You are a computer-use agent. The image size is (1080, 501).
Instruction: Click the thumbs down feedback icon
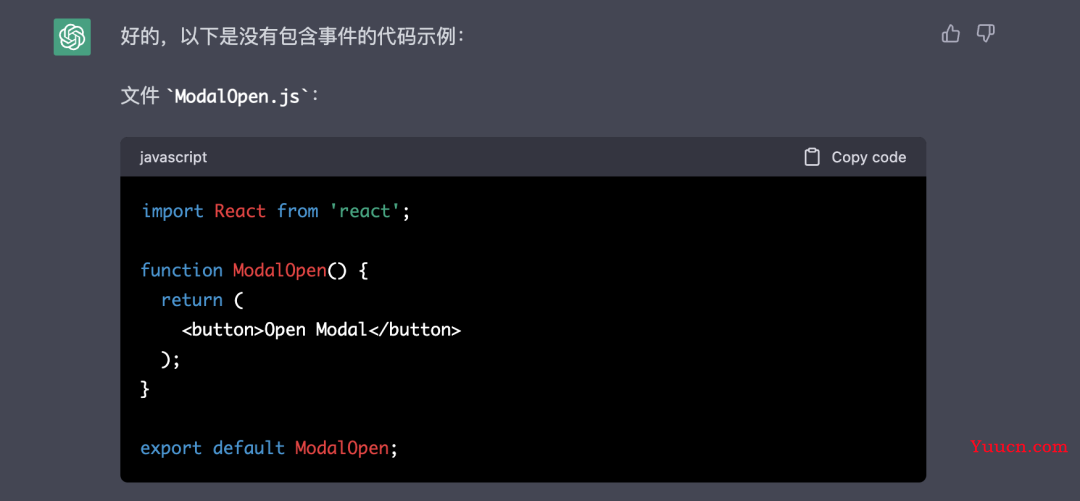[986, 34]
